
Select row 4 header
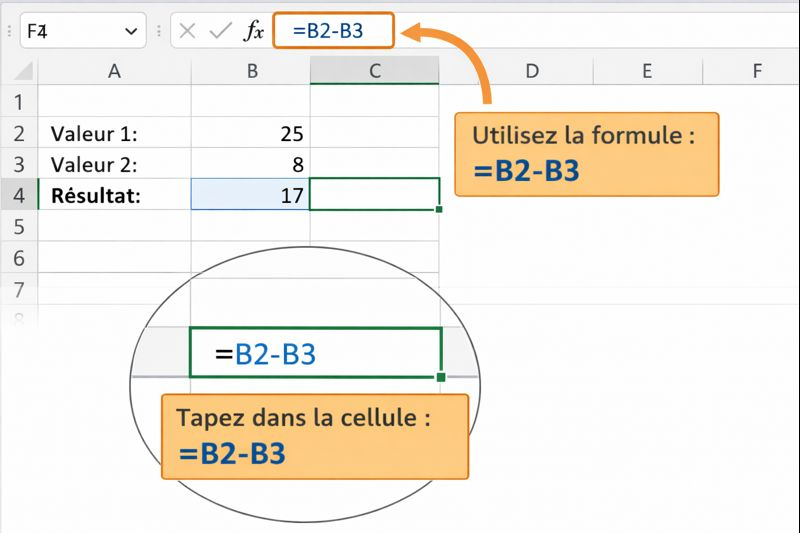pos(18,195)
